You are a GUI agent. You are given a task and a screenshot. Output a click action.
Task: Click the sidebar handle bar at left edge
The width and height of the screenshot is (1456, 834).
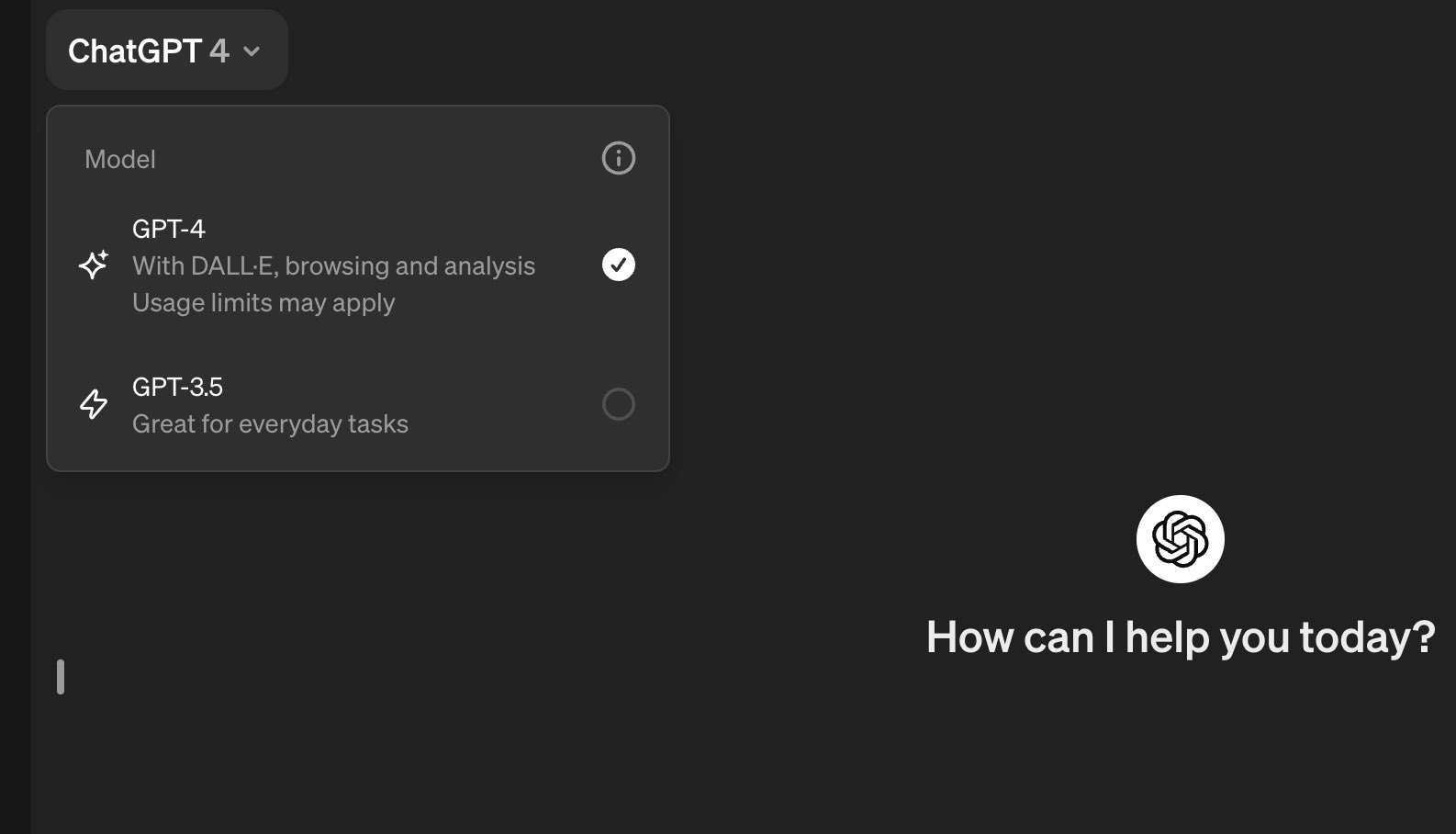61,677
